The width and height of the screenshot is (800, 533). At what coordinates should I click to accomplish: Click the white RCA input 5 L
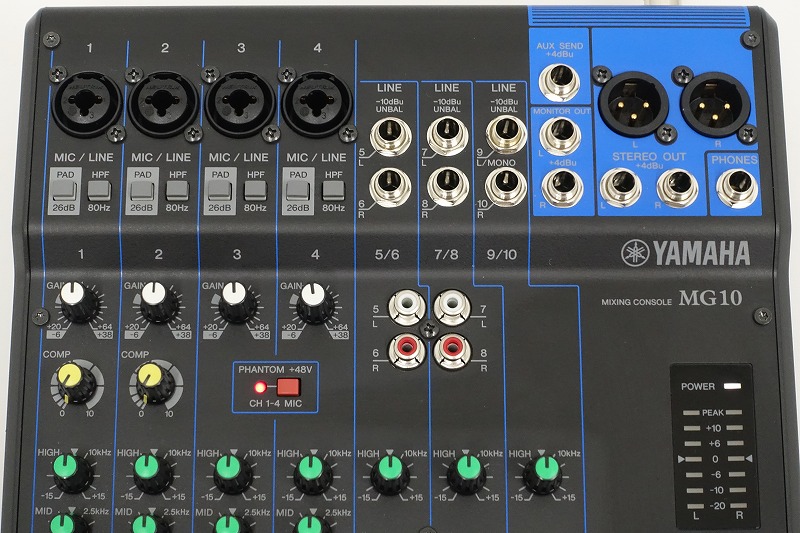click(x=407, y=307)
